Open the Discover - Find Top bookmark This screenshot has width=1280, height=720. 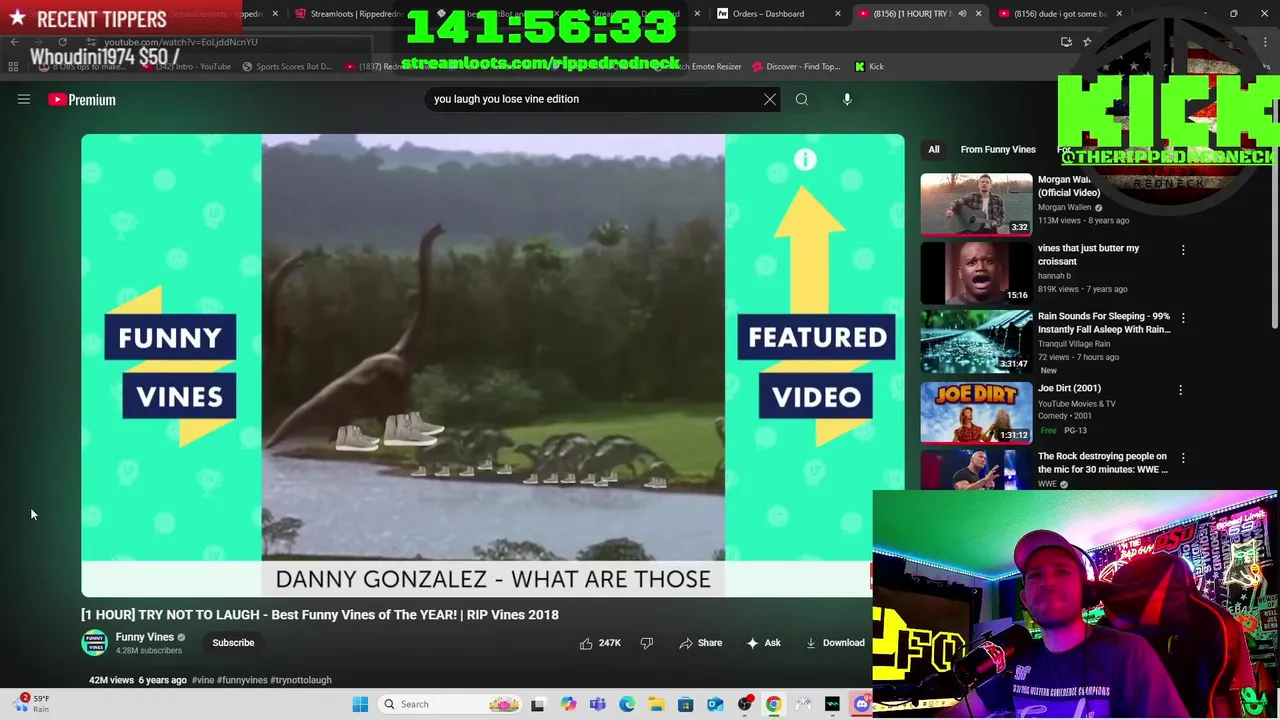point(796,67)
